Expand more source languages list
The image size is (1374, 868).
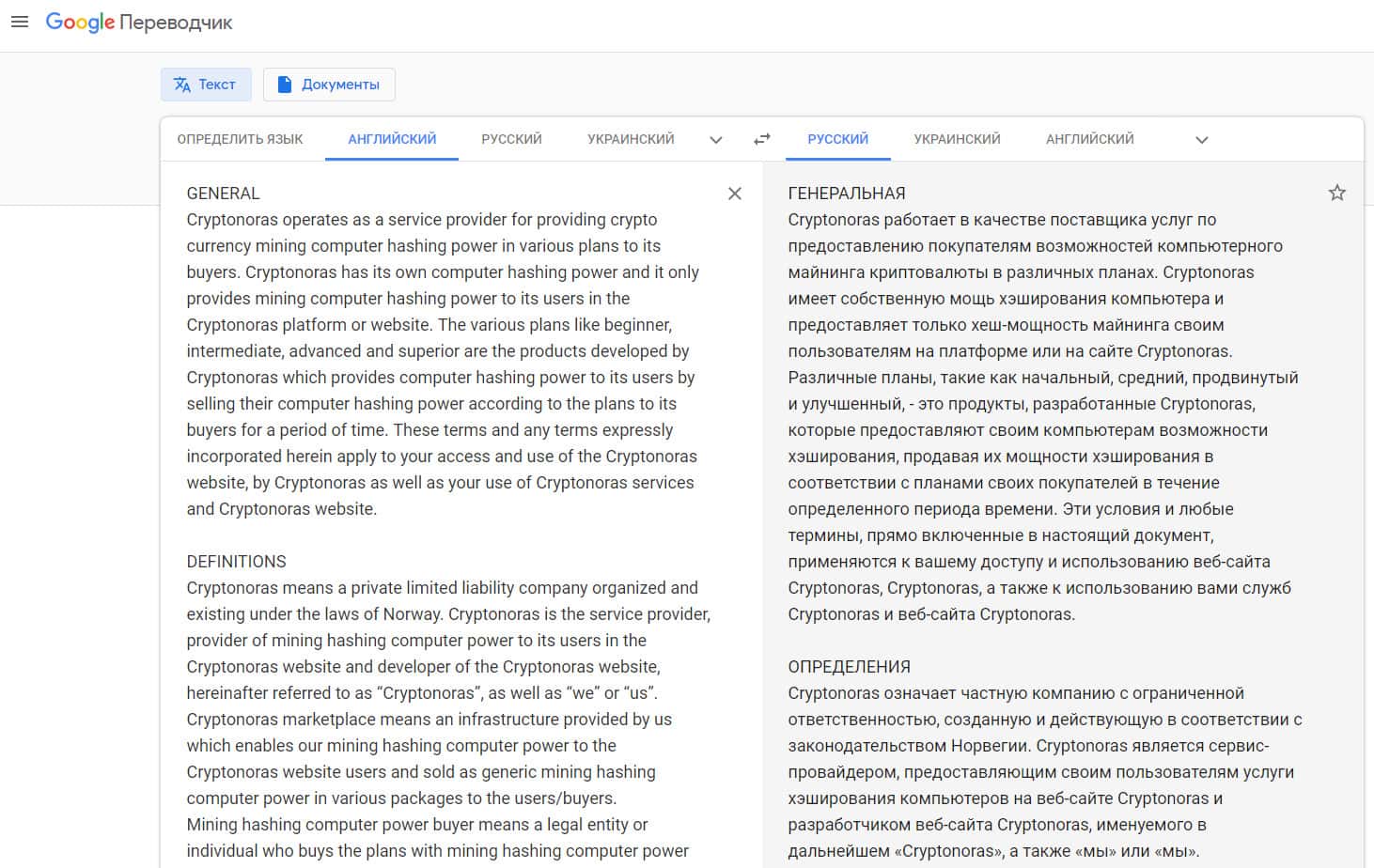tap(716, 140)
